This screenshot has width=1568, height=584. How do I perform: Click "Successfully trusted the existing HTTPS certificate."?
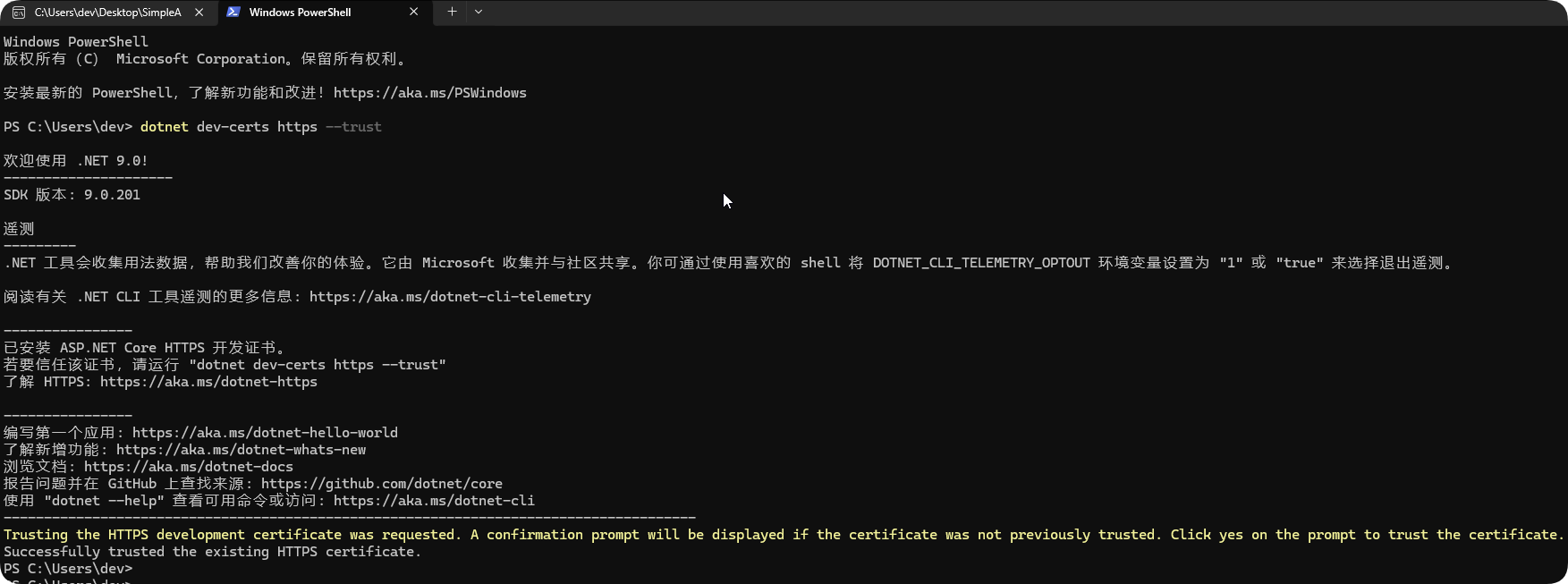coord(212,552)
